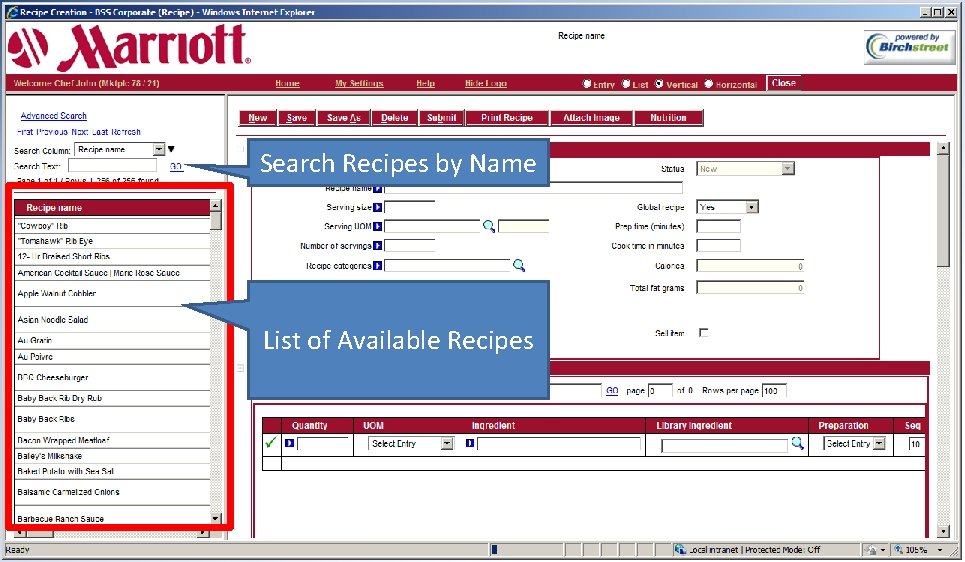The width and height of the screenshot is (965, 562).
Task: Click the Close button in the red bar
Action: coord(783,83)
